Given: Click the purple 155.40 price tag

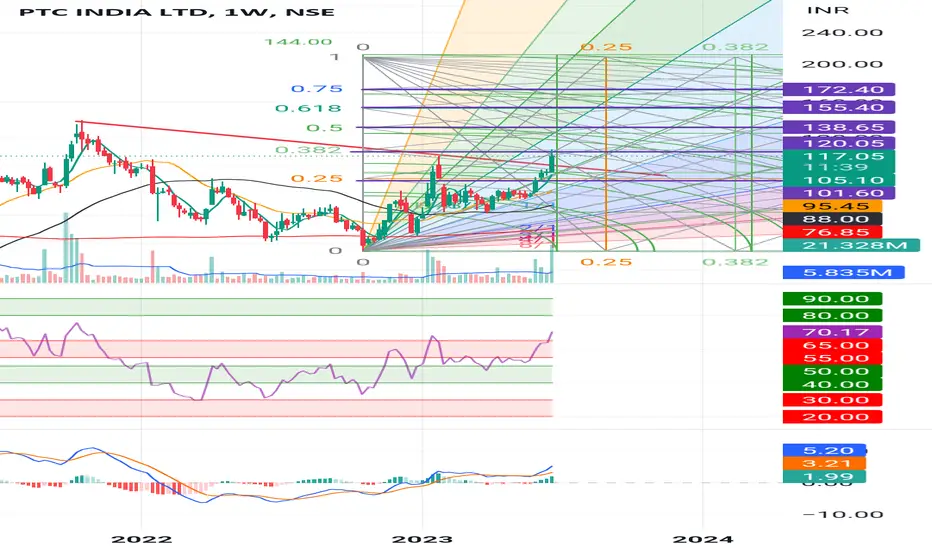Looking at the screenshot, I should click(x=839, y=108).
